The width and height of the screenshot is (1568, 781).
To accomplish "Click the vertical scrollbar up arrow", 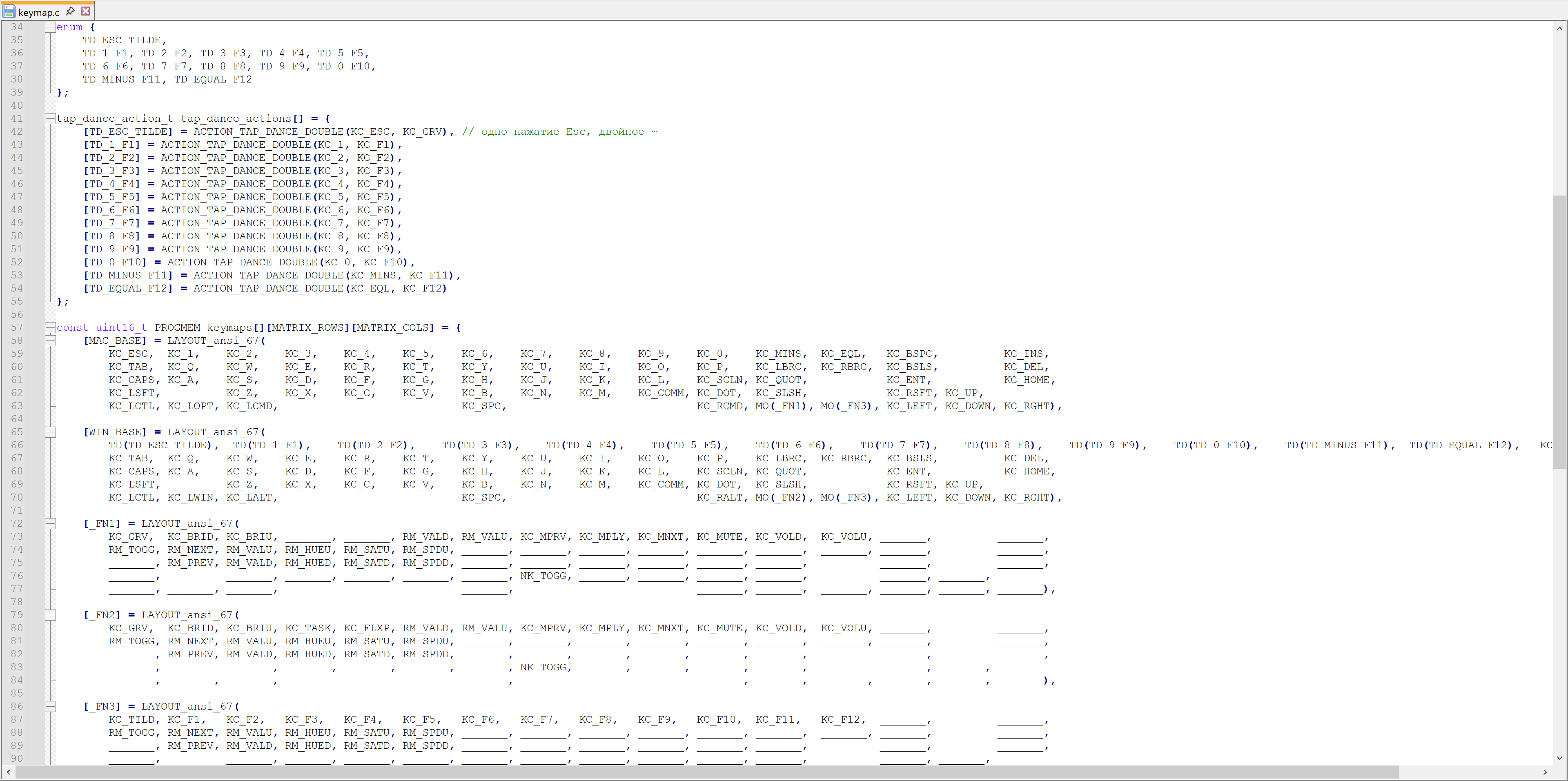I will pos(1559,28).
